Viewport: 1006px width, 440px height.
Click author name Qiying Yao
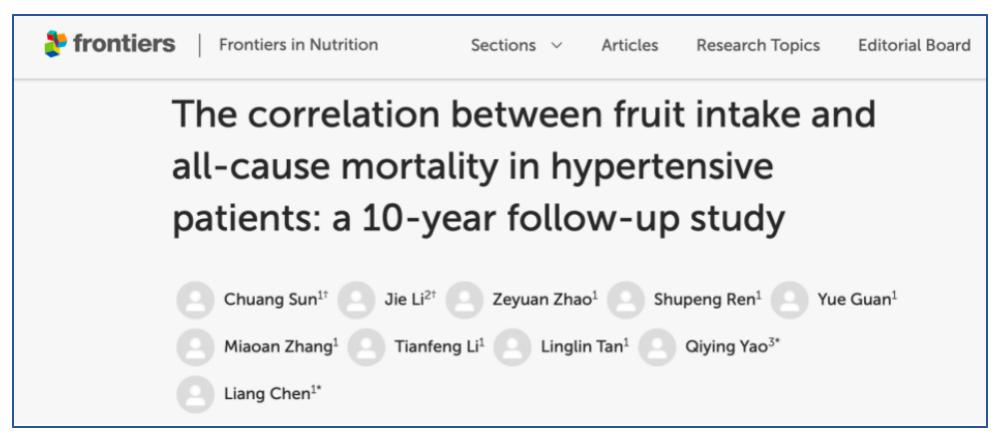[726, 347]
